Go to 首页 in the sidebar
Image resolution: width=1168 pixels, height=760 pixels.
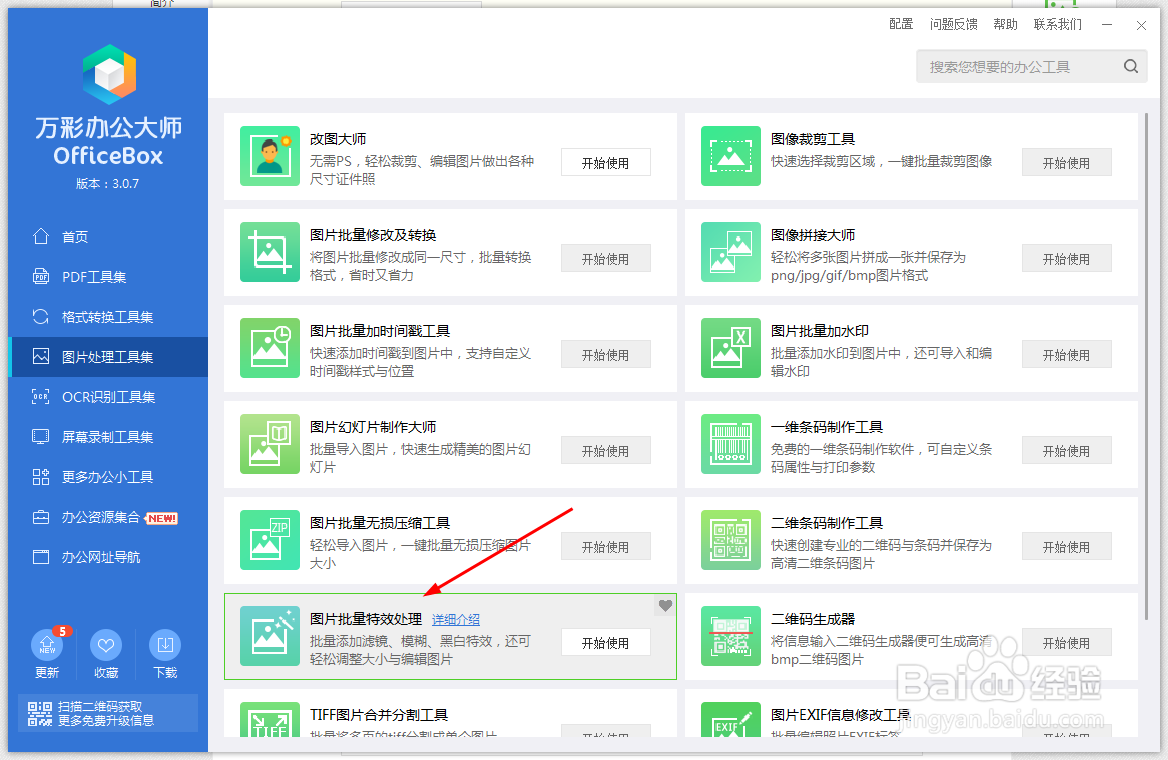point(108,237)
